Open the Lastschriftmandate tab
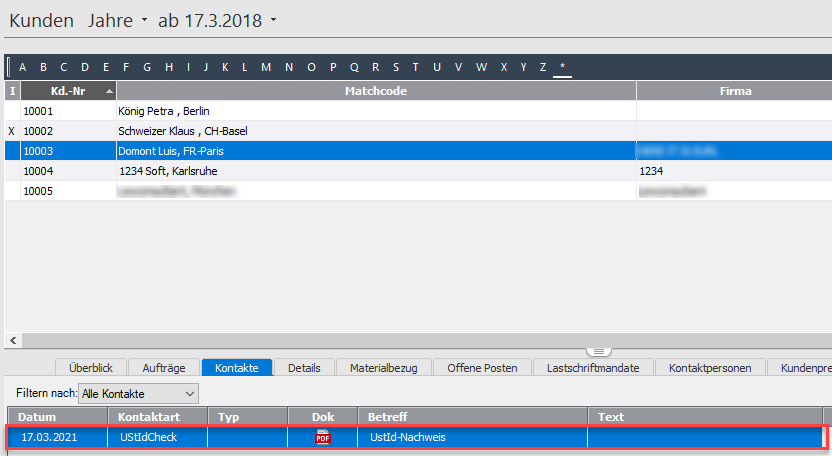 point(592,368)
